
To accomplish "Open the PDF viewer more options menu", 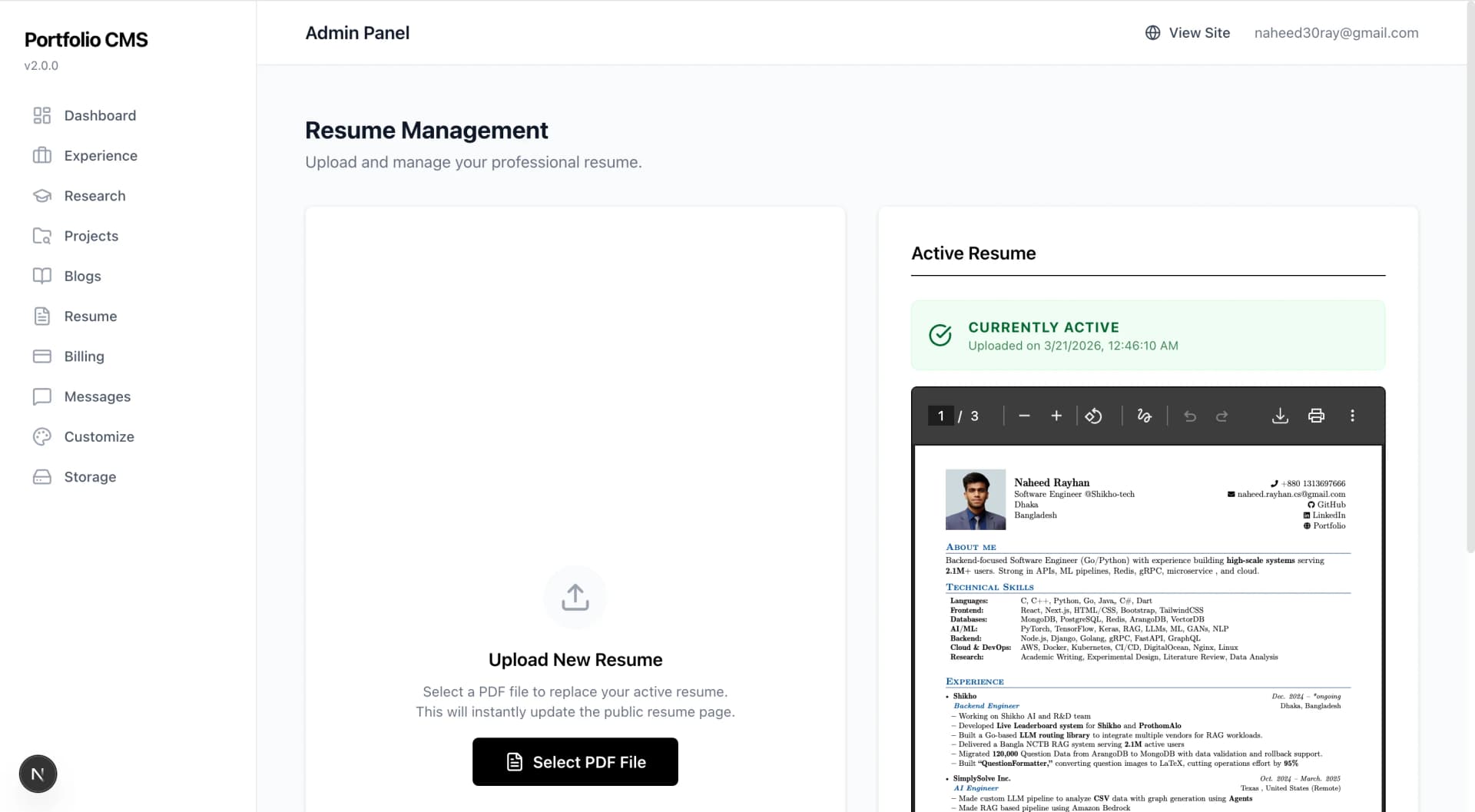I will click(1353, 416).
